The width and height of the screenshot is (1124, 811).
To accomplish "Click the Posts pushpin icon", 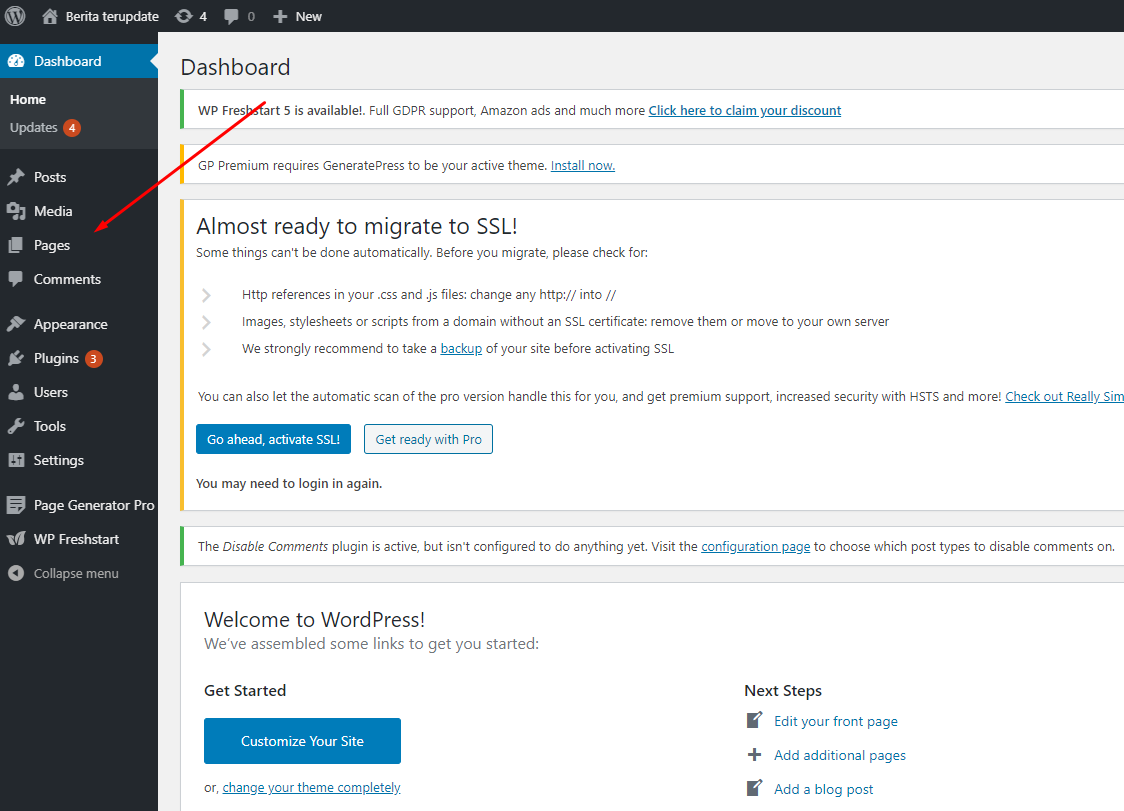I will click(16, 177).
